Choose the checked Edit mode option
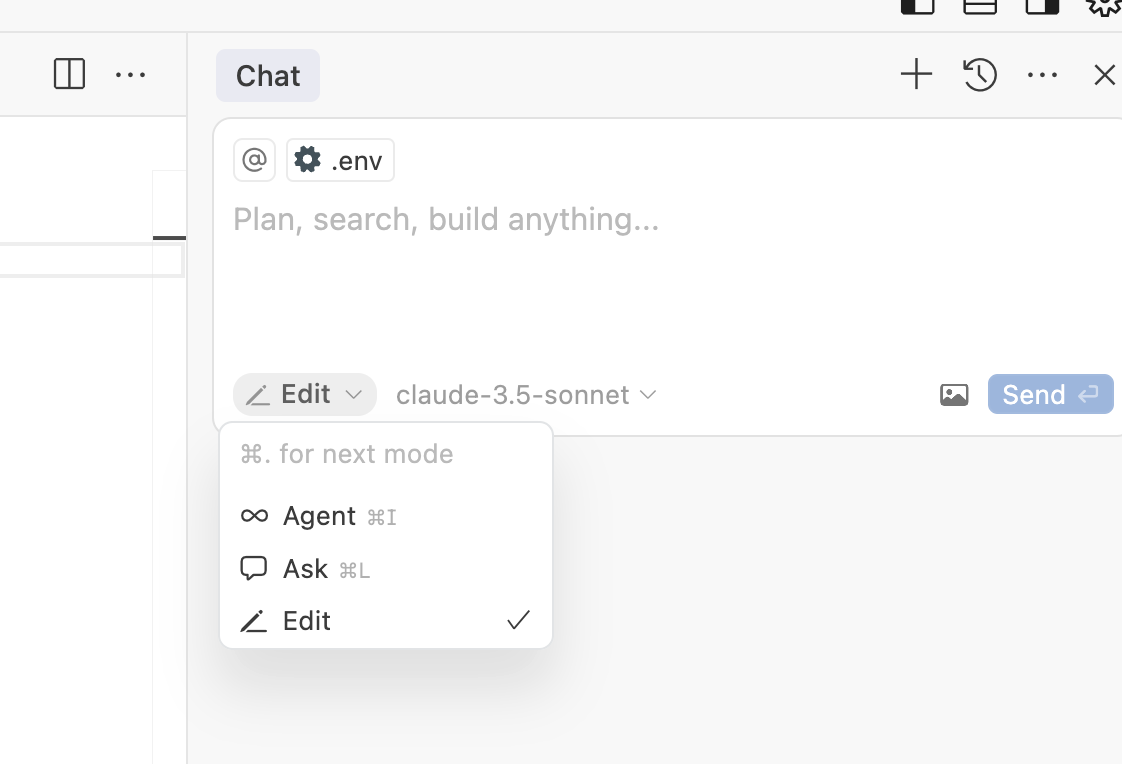Viewport: 1122px width, 764px height. click(307, 621)
